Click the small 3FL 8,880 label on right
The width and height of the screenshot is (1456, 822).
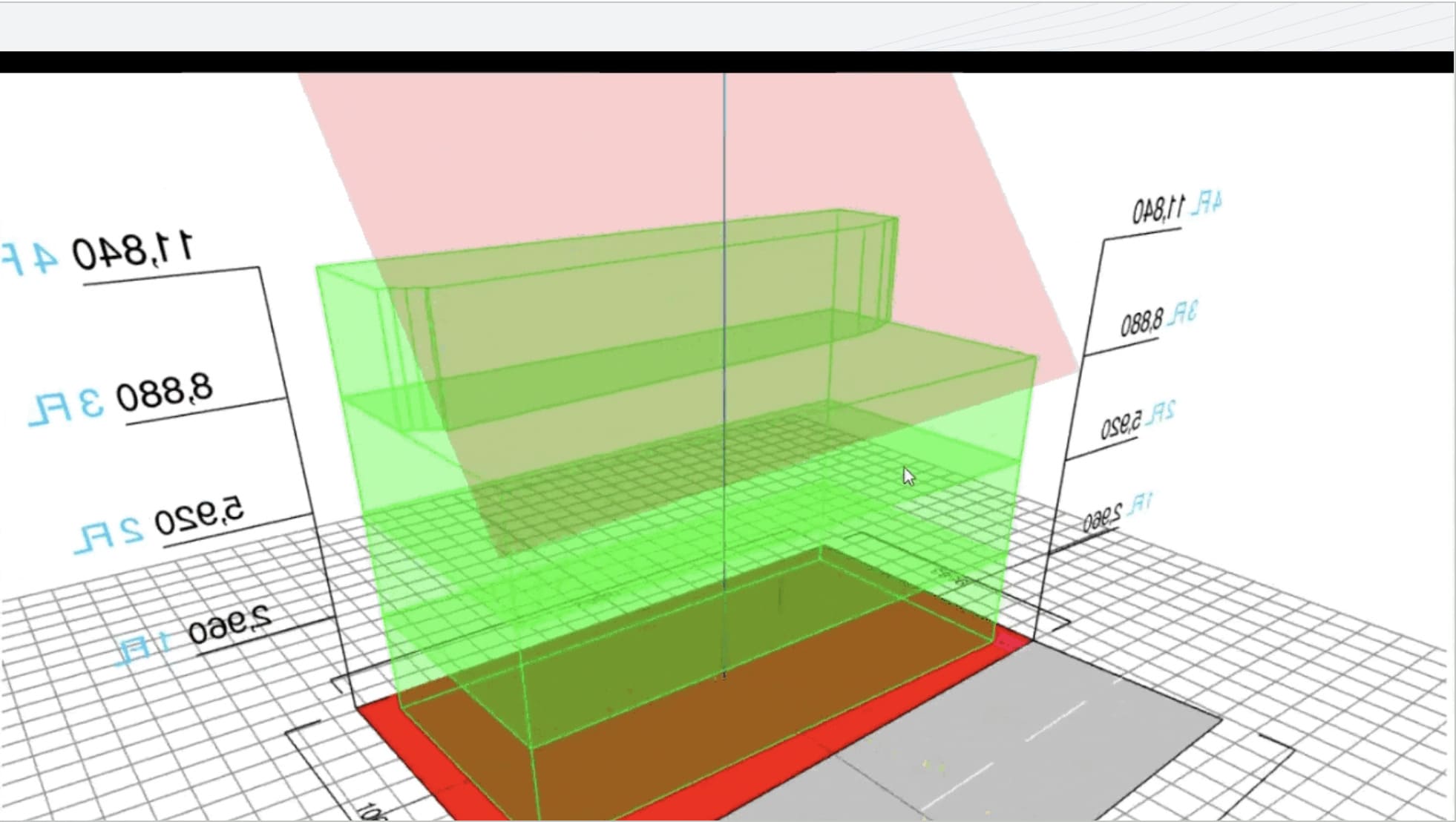click(x=1158, y=319)
